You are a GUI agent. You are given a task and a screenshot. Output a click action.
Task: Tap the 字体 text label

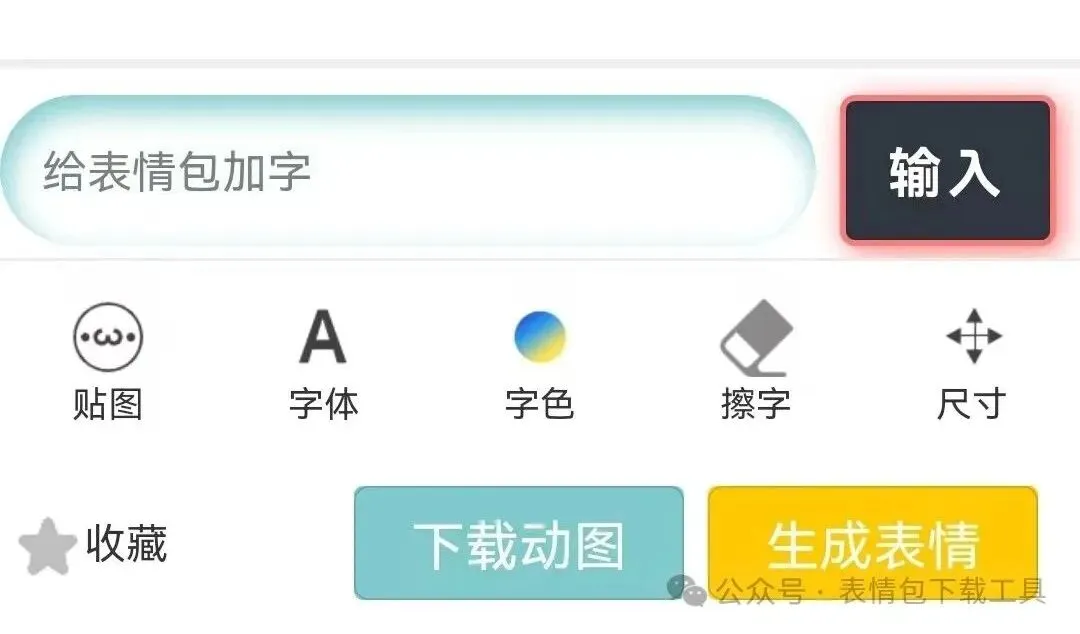point(324,404)
